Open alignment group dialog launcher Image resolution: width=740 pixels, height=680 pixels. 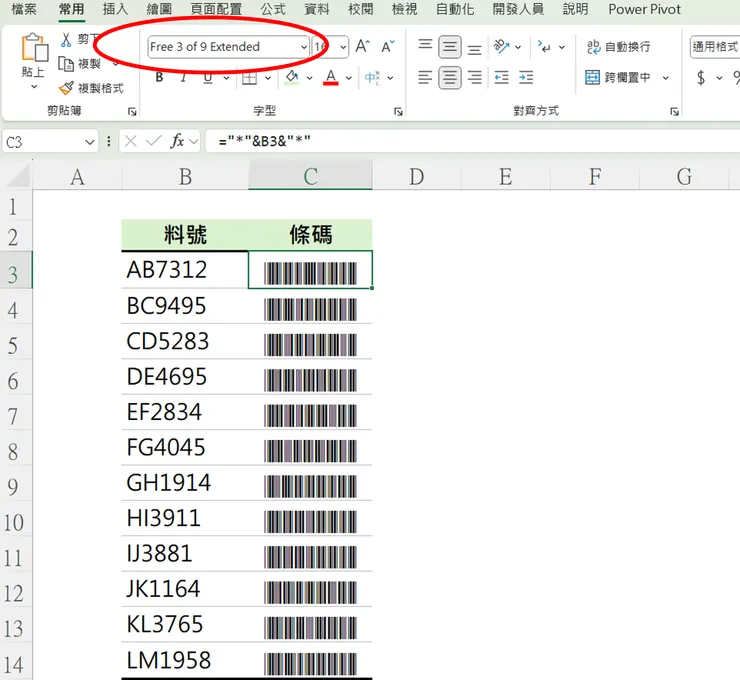coord(674,111)
